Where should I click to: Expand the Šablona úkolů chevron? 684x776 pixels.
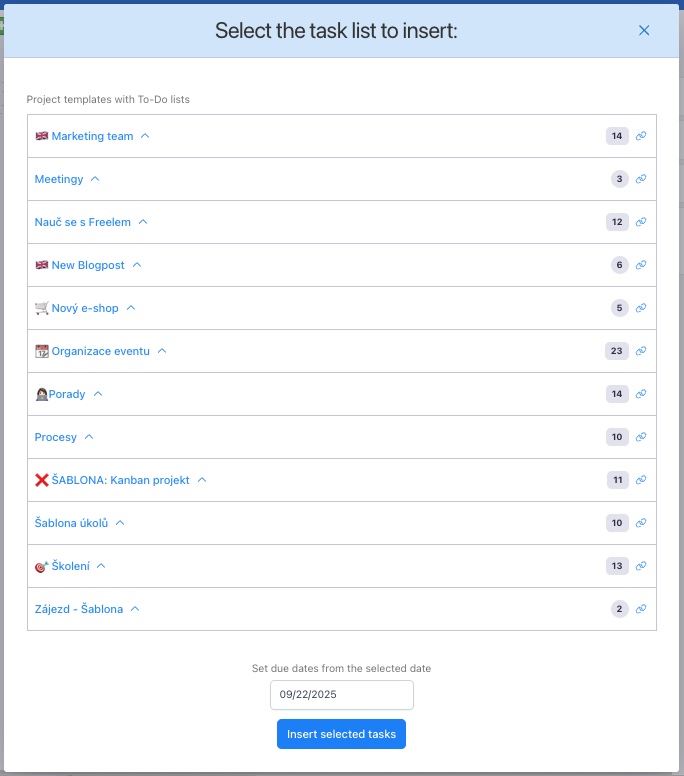click(120, 523)
